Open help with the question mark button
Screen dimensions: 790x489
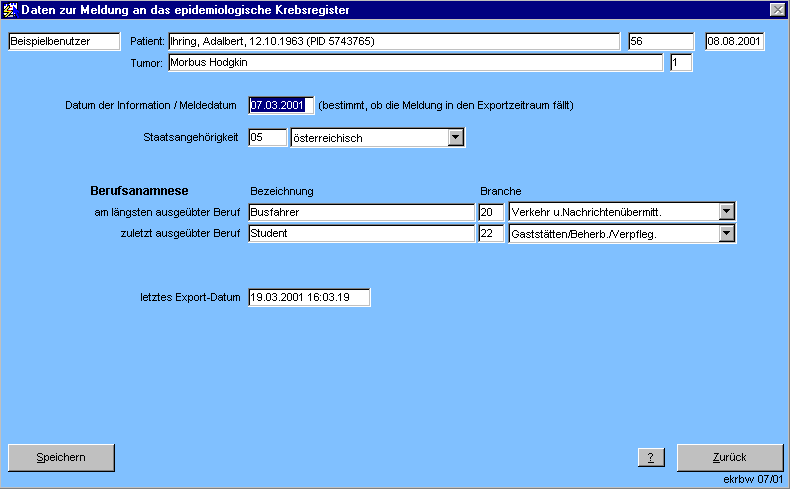(651, 457)
